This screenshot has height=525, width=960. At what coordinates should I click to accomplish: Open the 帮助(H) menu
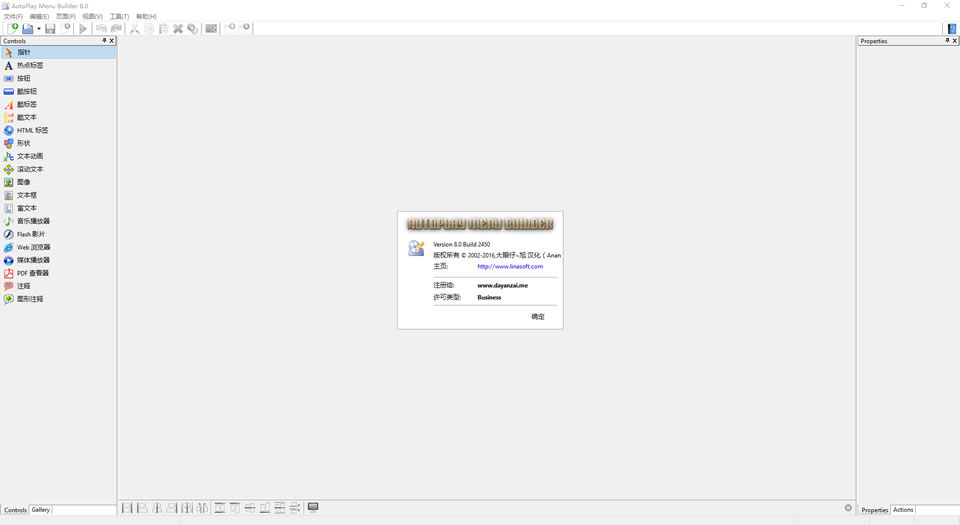146,17
